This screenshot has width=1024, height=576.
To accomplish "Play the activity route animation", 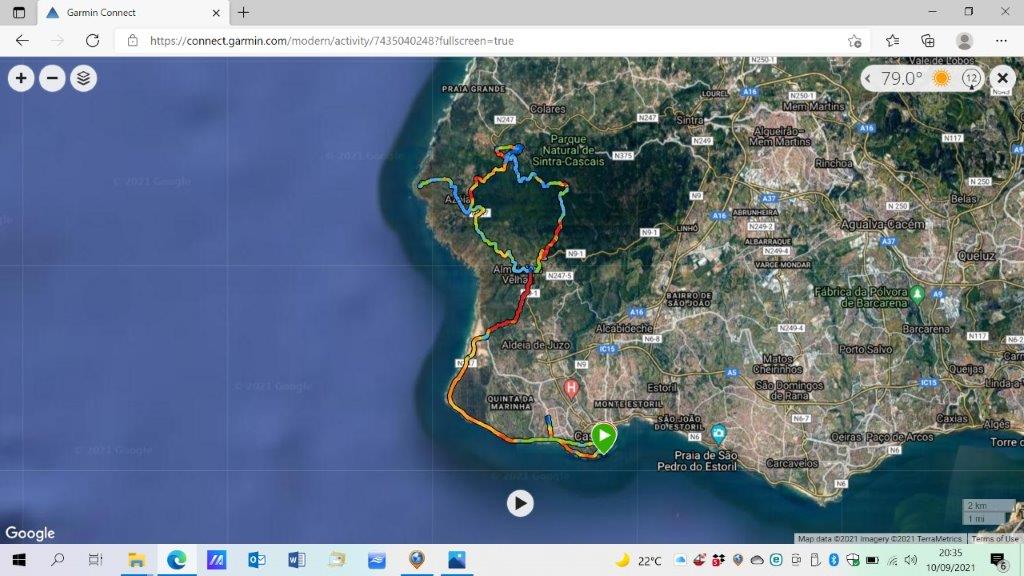I will [x=520, y=504].
